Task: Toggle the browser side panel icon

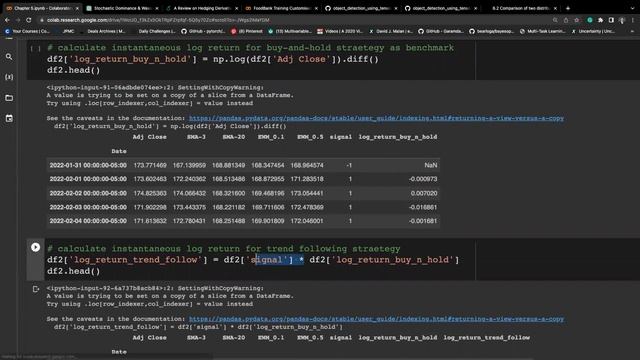Action: point(611,20)
